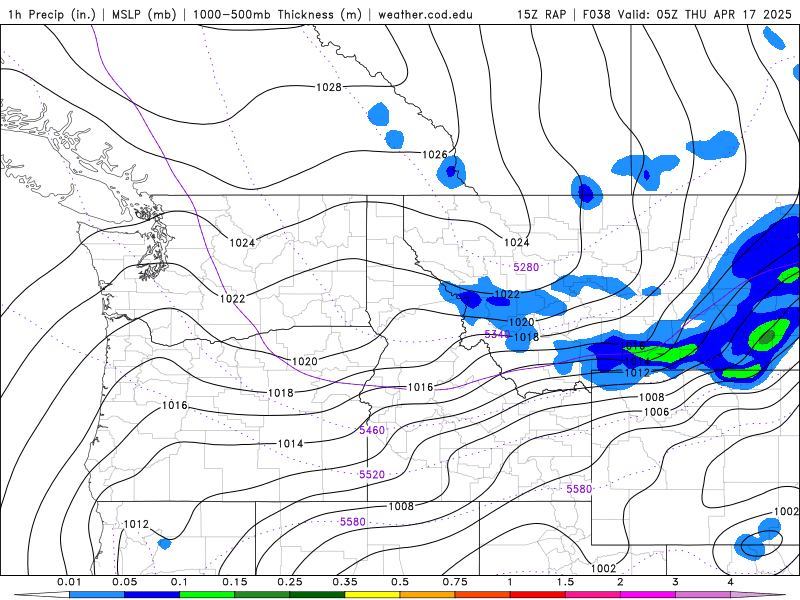
Task: Click the 1018 isobar label over Oregon
Action: 281,393
